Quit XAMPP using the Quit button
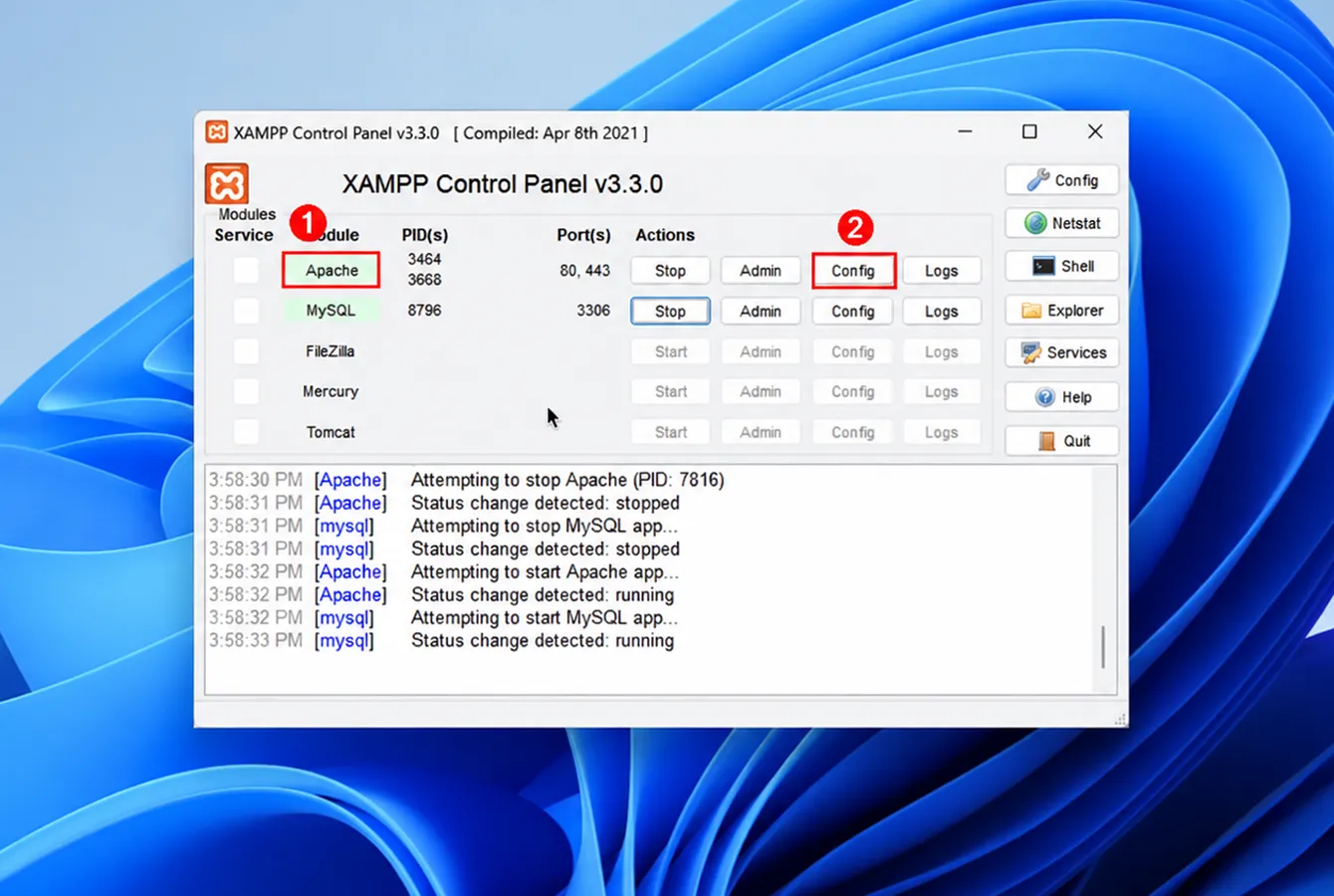The image size is (1334, 896). pyautogui.click(x=1061, y=441)
